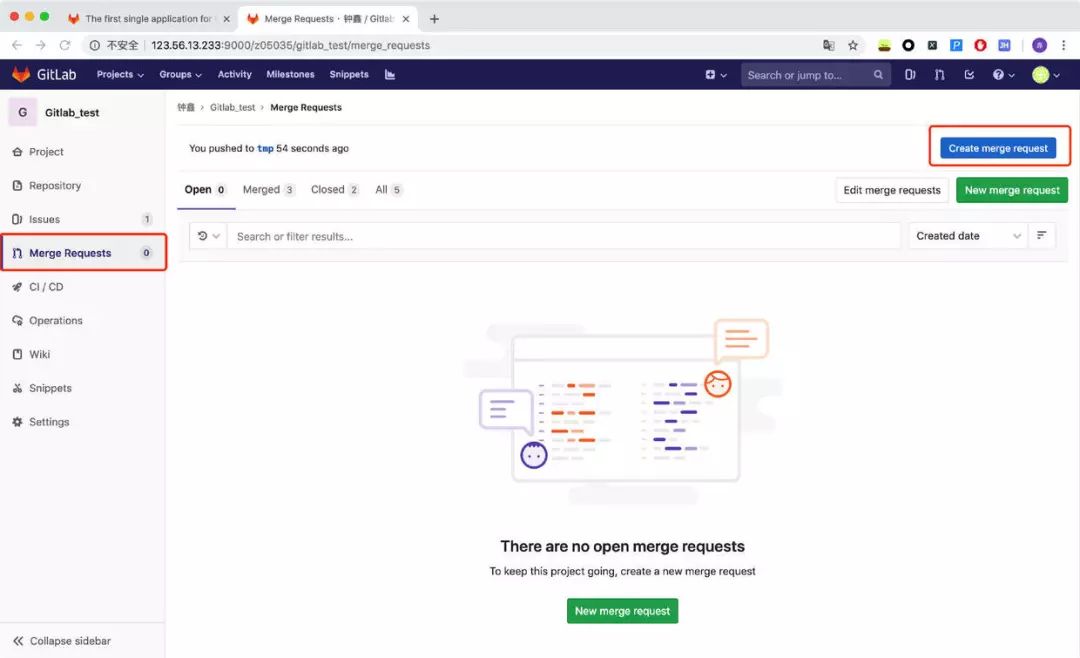
Task: Click Edit merge requests button
Action: tap(891, 190)
